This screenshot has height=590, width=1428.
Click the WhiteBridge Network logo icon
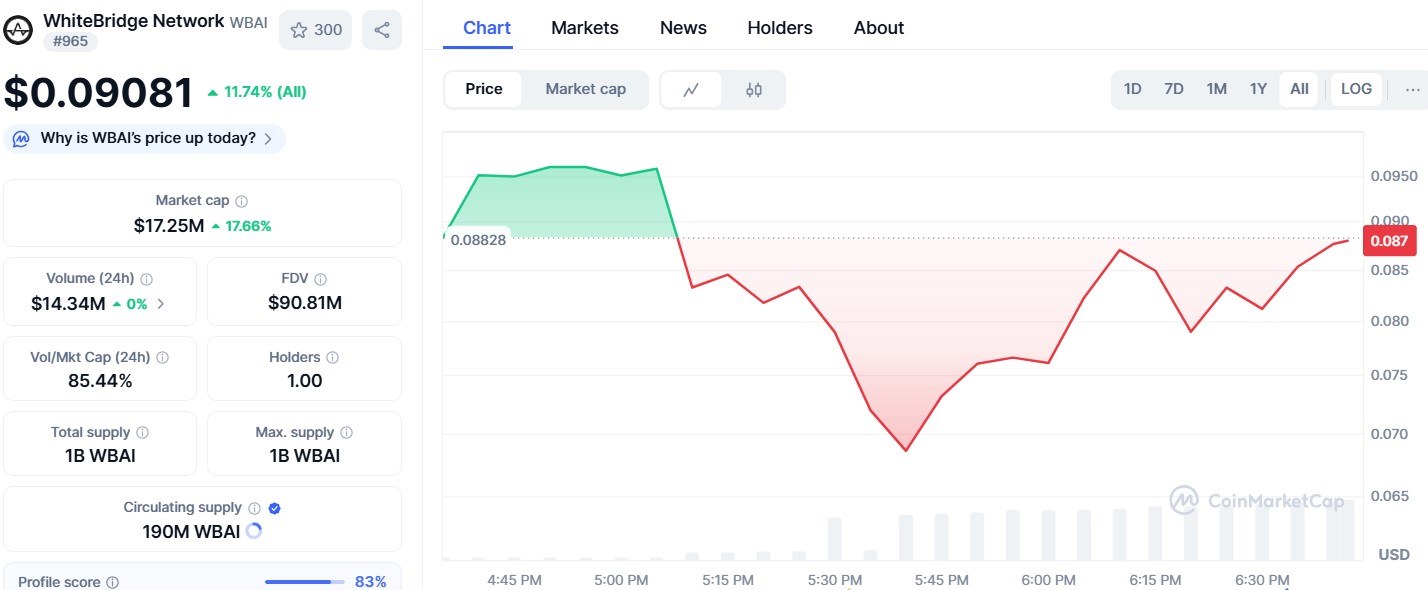tap(18, 30)
